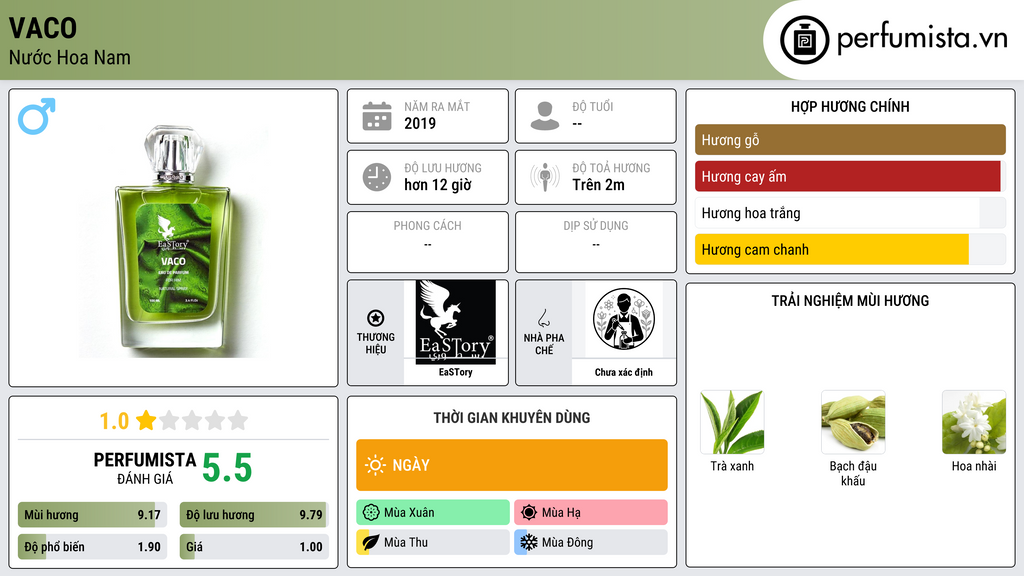1024x576 pixels.
Task: Click the VACO perfume bottle image
Action: tap(173, 241)
